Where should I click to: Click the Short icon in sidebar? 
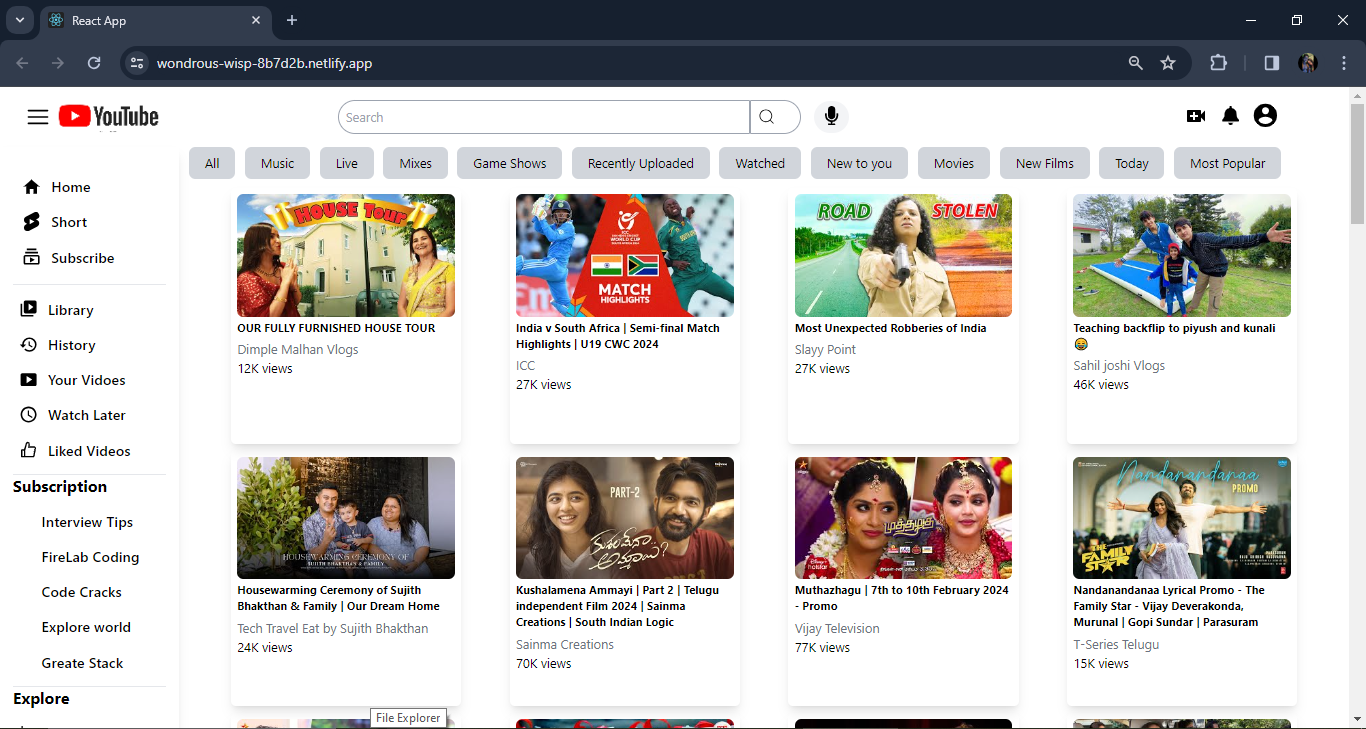tap(31, 222)
